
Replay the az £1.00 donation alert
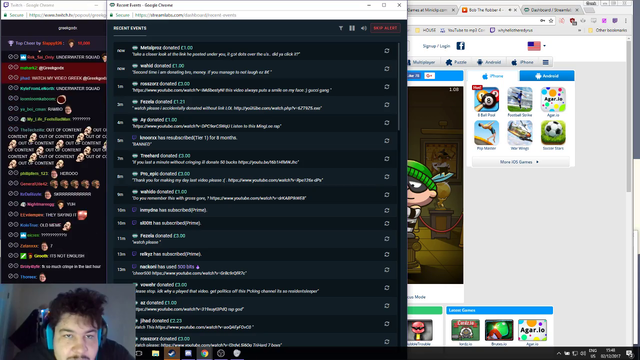387,305
